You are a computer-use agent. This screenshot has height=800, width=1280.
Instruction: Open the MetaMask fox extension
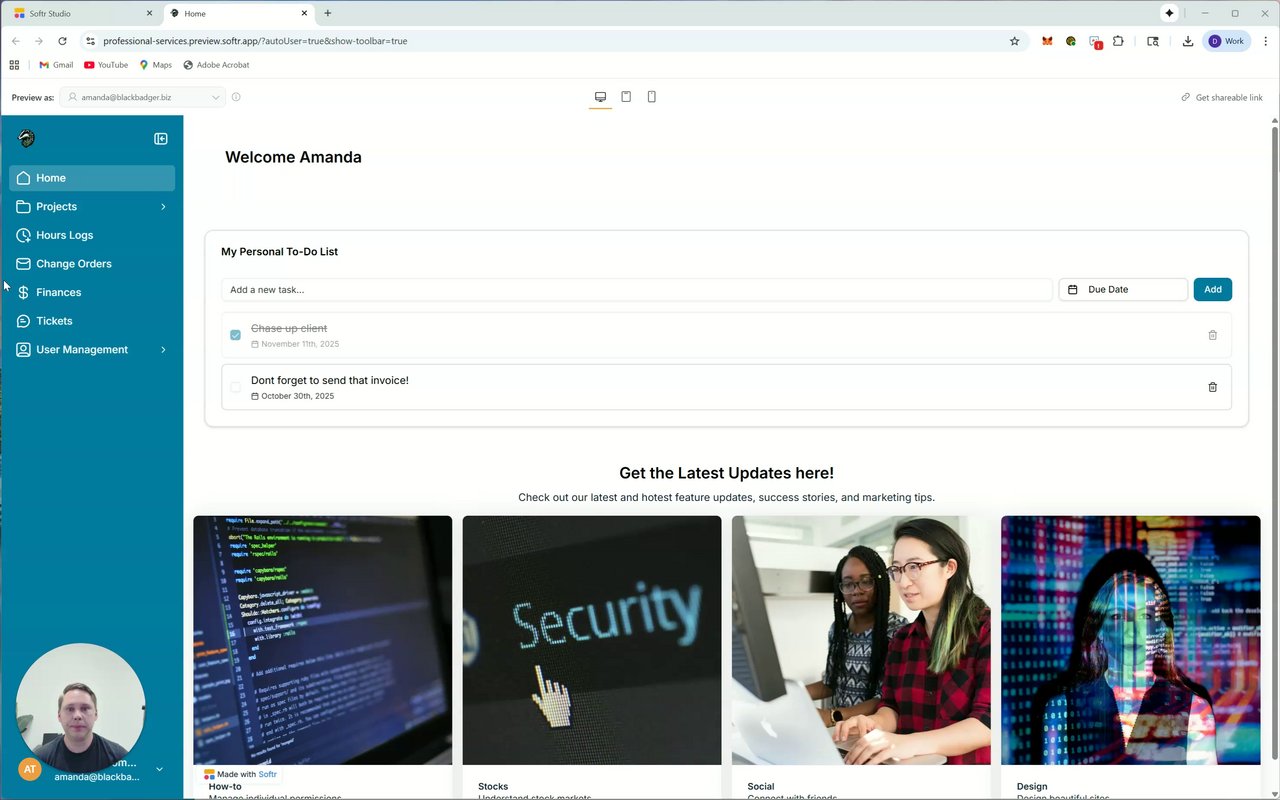pyautogui.click(x=1047, y=41)
